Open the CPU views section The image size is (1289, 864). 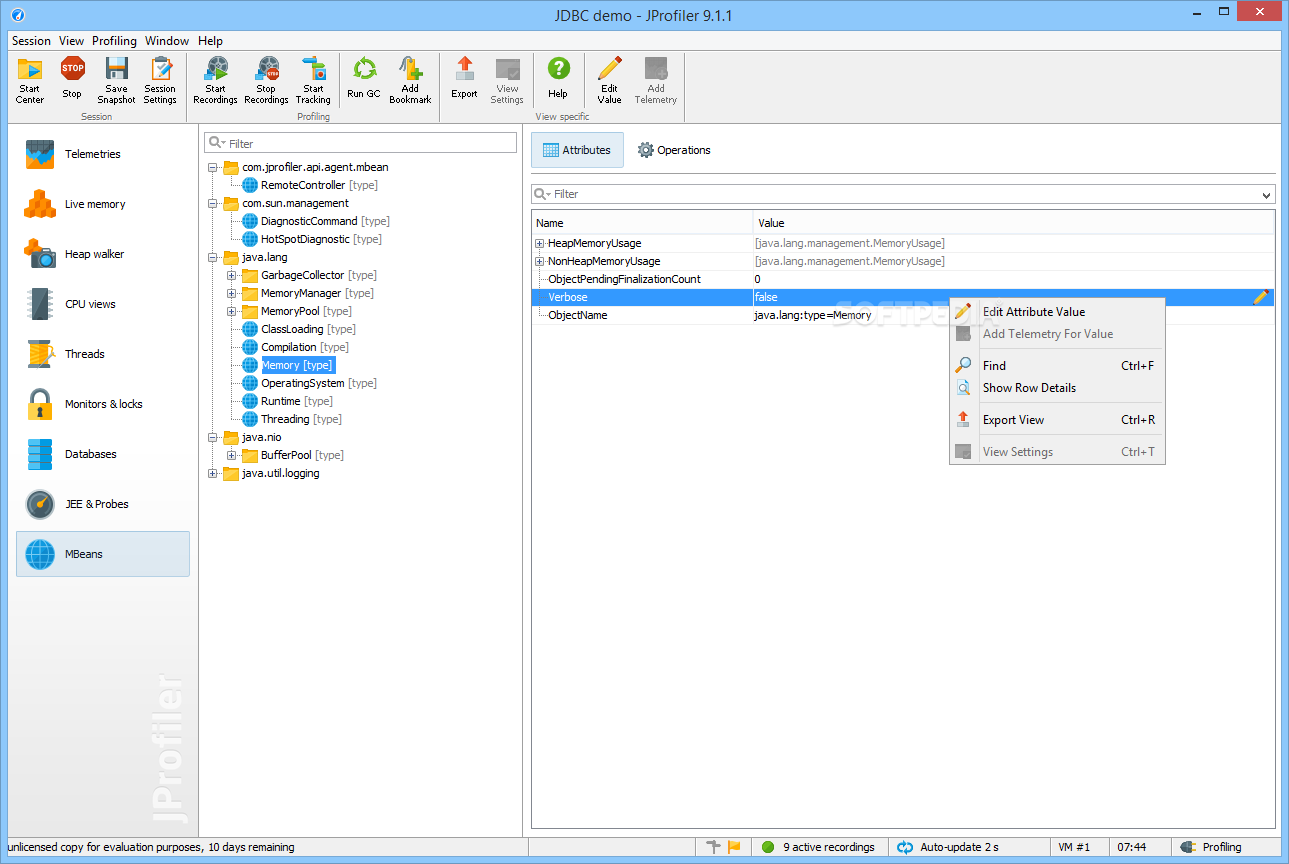[x=103, y=304]
